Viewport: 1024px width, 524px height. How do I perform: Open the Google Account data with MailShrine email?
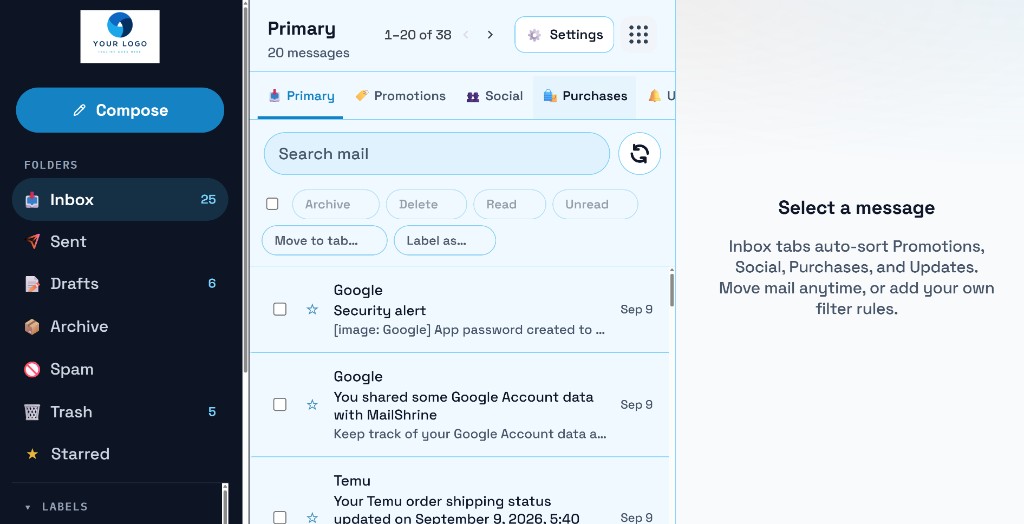pos(460,405)
